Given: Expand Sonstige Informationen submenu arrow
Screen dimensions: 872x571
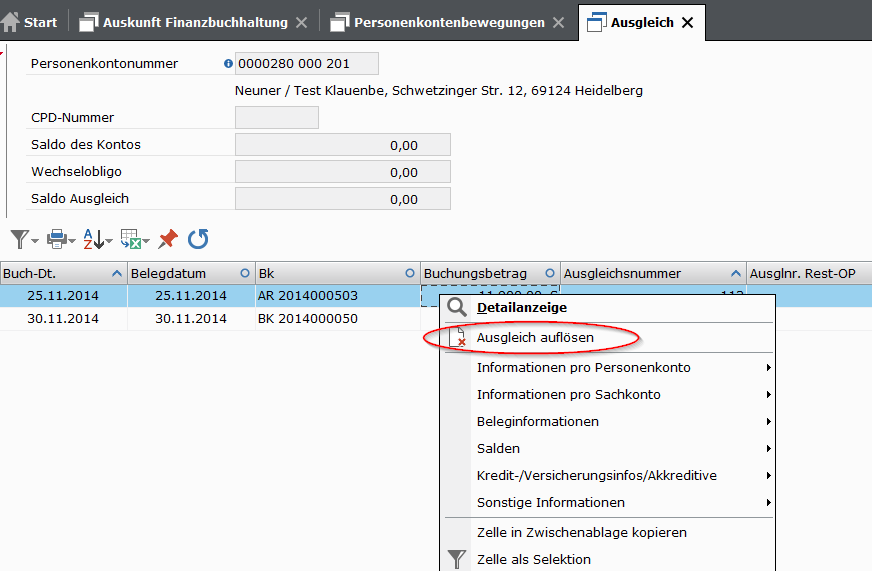Looking at the screenshot, I should pyautogui.click(x=768, y=503).
